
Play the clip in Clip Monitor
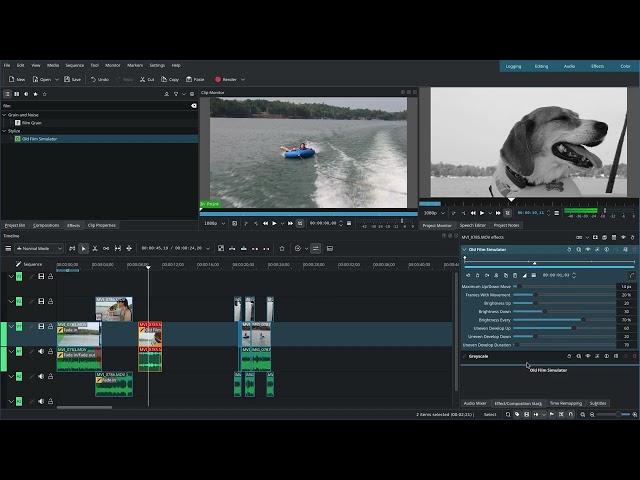coord(274,223)
